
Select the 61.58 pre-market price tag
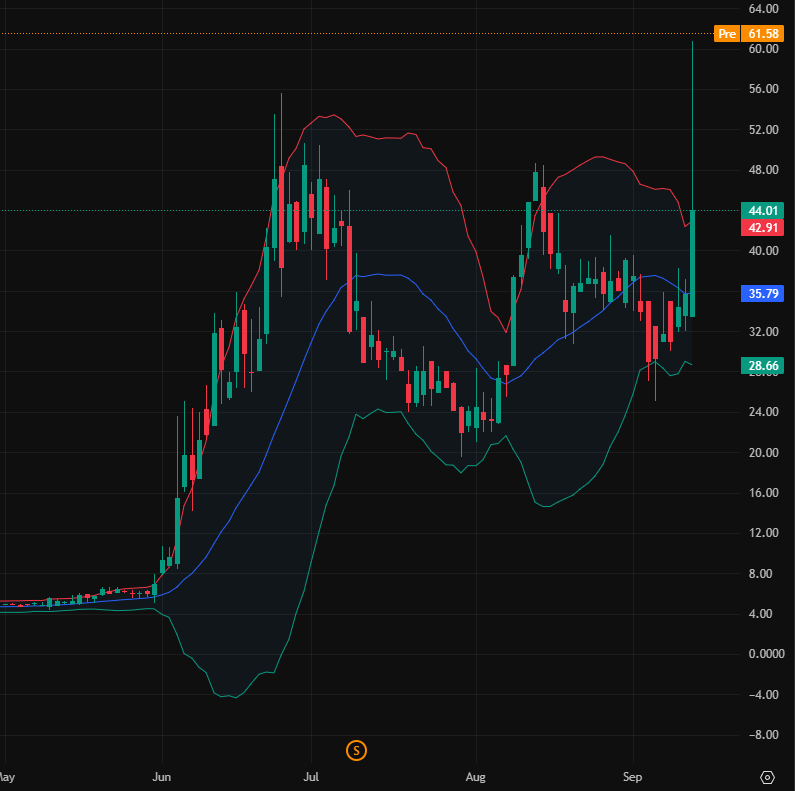click(763, 33)
